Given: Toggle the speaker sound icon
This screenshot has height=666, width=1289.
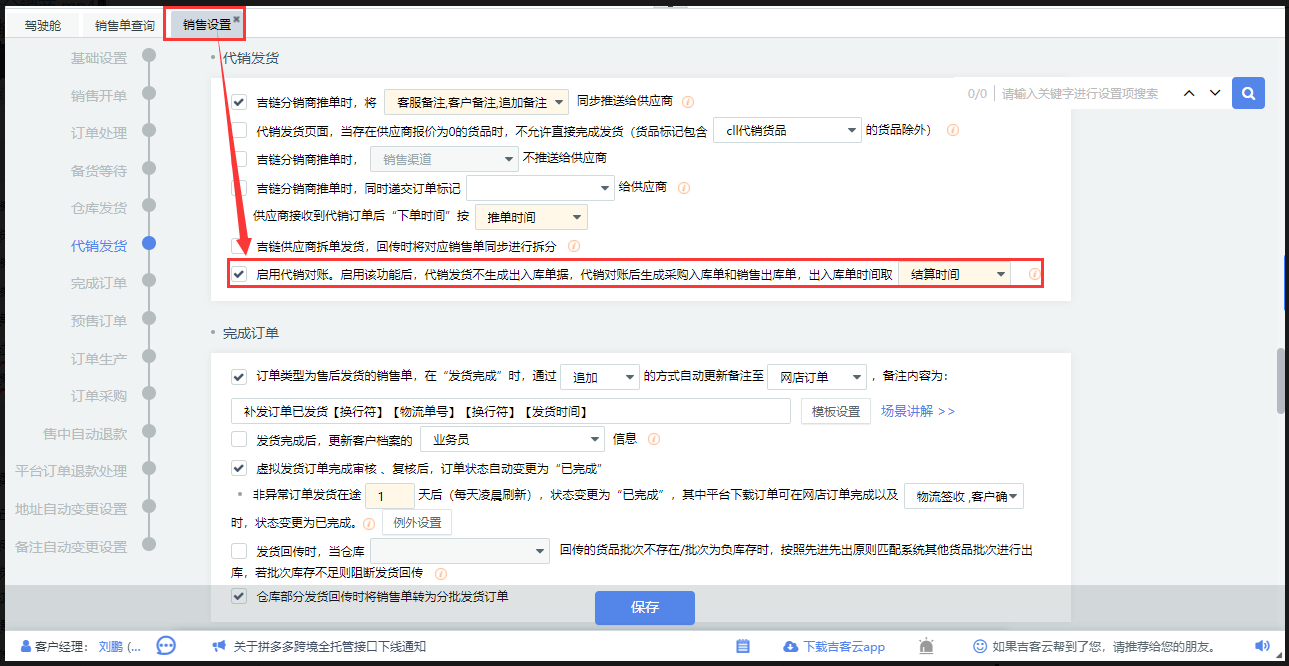Looking at the screenshot, I should pos(1262,646).
